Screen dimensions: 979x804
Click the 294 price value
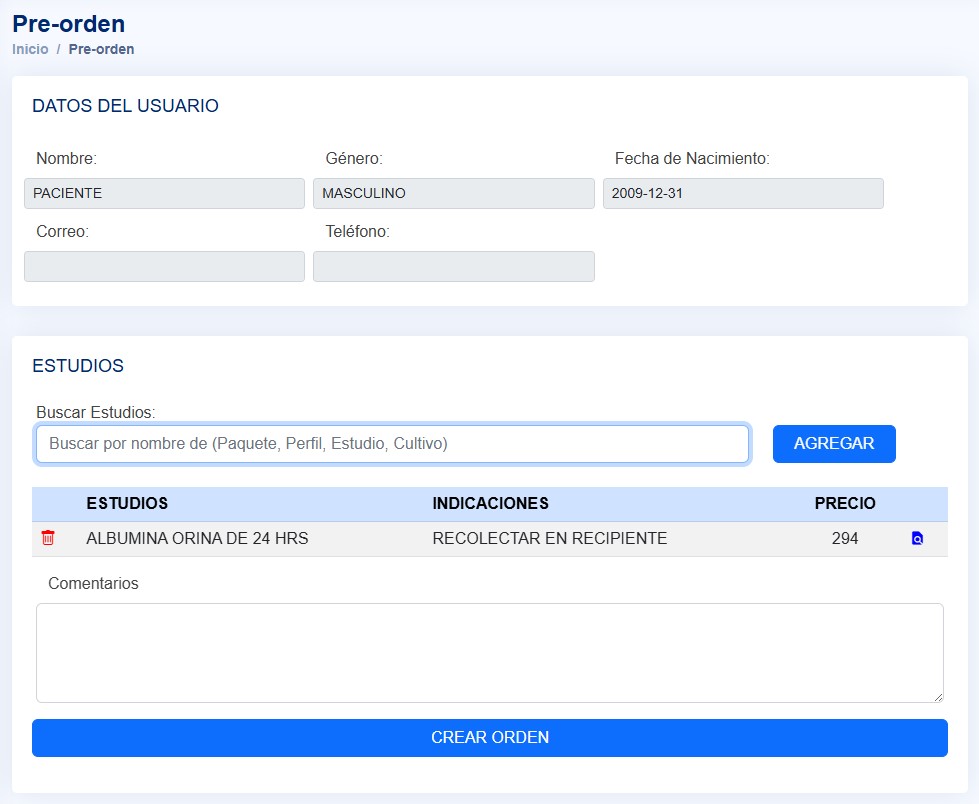pos(844,538)
